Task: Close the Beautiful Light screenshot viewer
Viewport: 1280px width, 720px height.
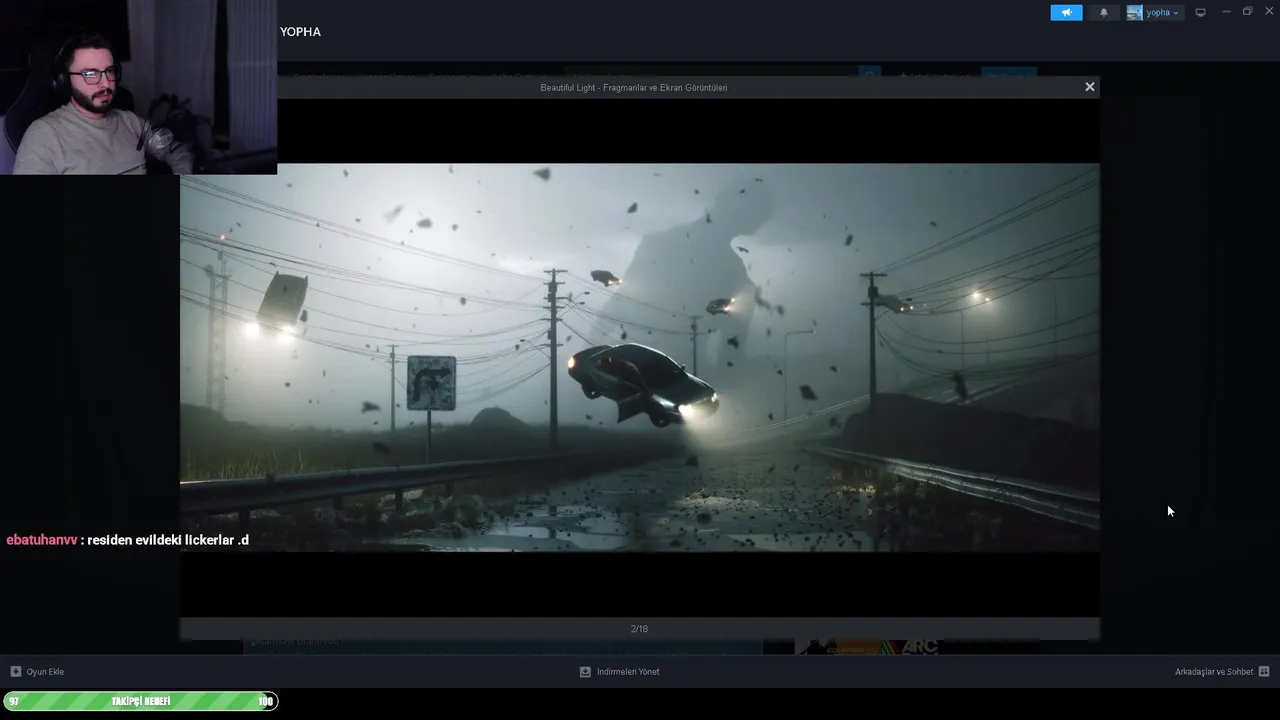Action: point(1090,87)
